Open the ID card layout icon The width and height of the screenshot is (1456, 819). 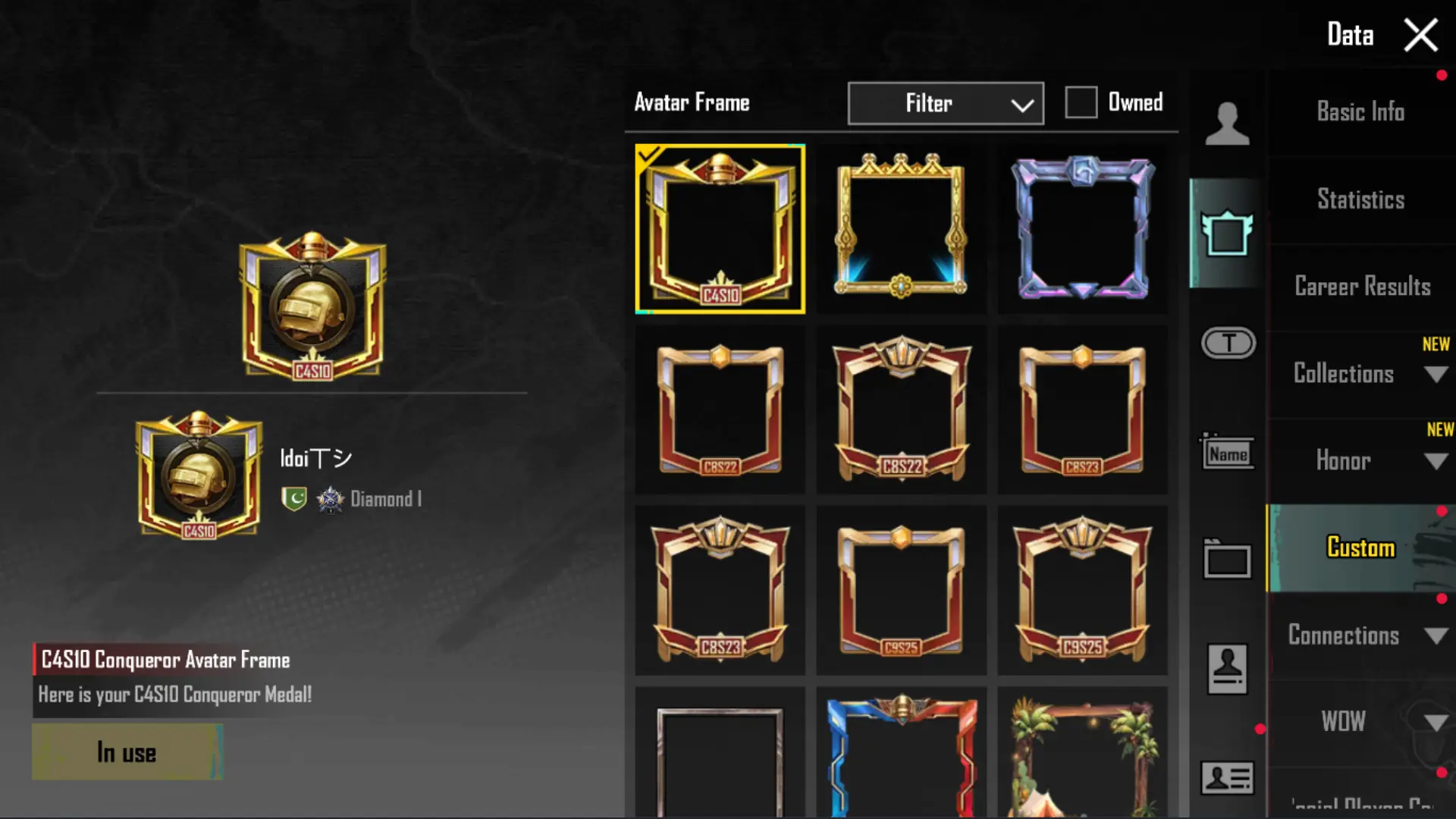point(1227,778)
